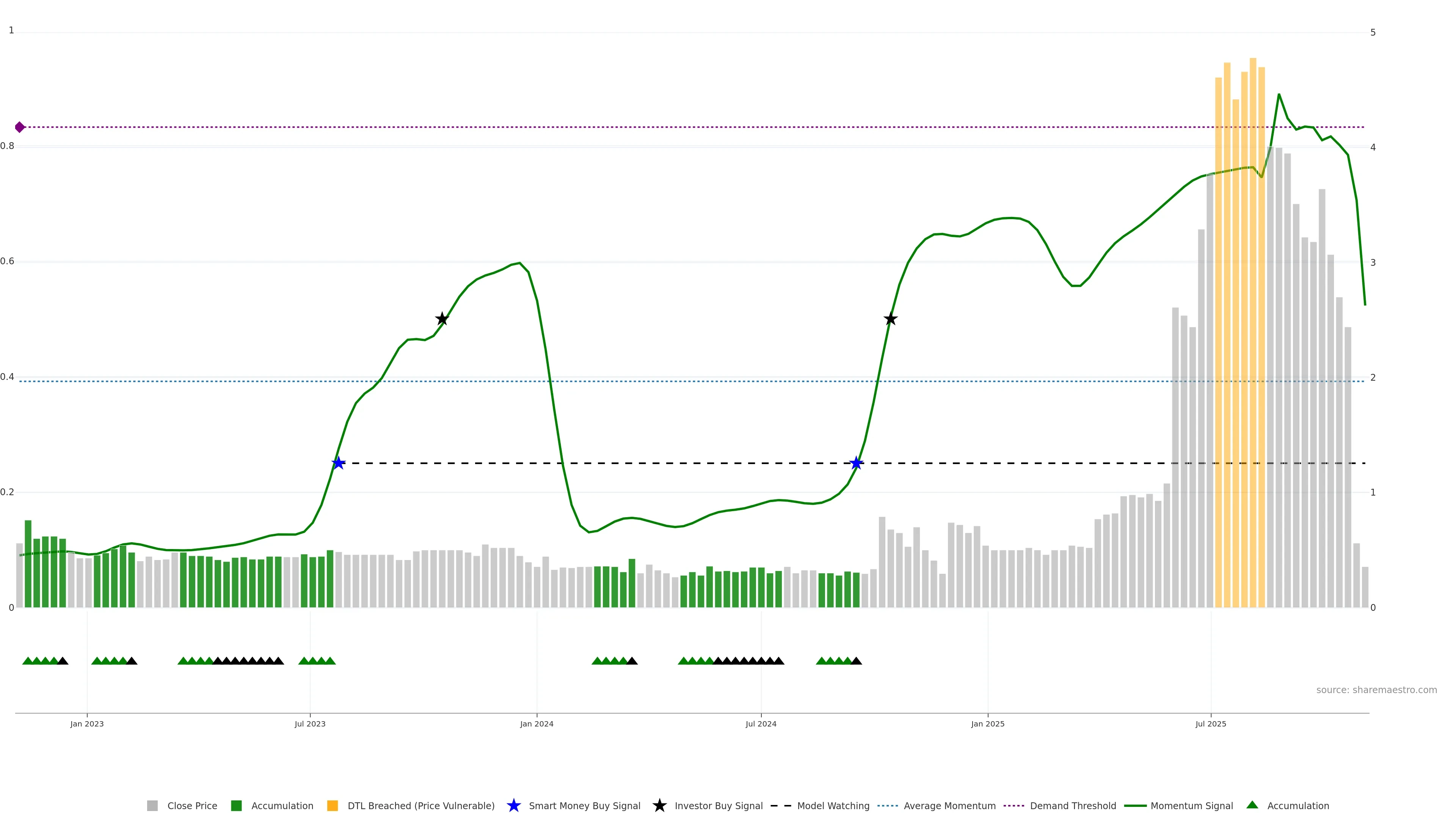This screenshot has height=819, width=1456.
Task: Click the Close Price legend label
Action: pos(191,805)
